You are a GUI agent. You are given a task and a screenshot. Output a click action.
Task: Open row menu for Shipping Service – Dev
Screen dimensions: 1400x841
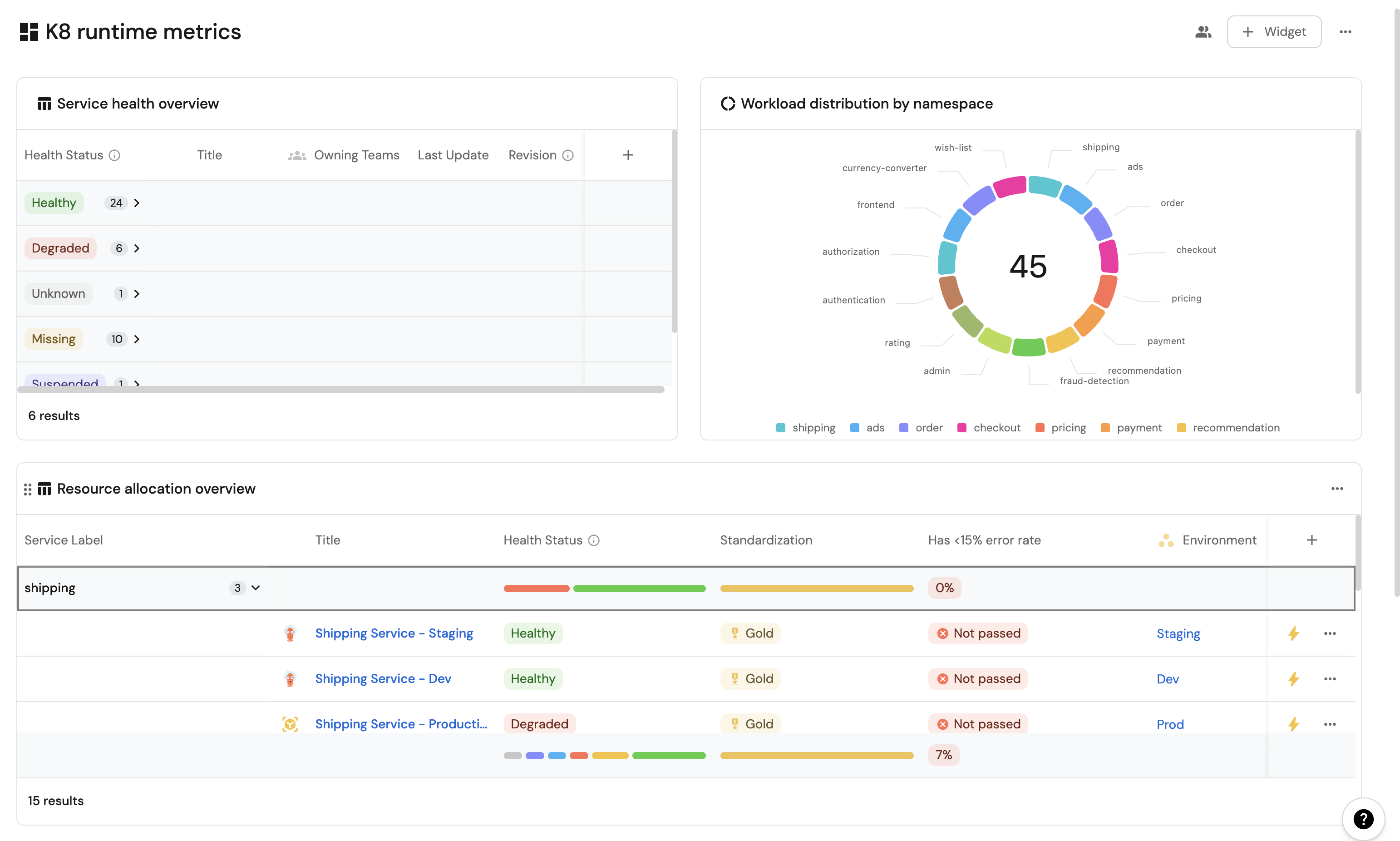coord(1330,678)
